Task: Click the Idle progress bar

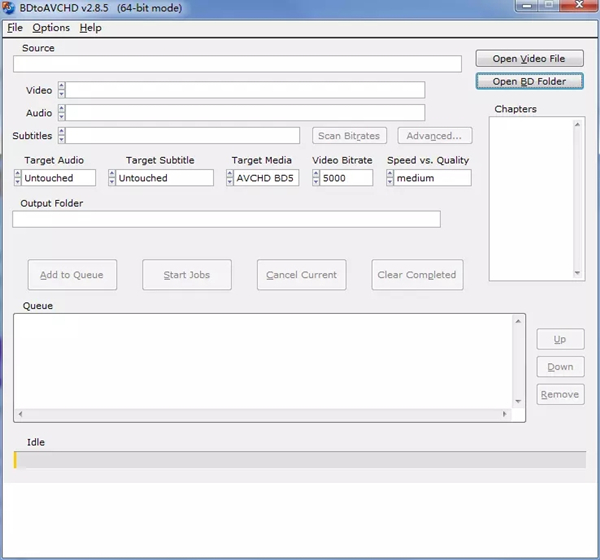Action: pyautogui.click(x=300, y=460)
